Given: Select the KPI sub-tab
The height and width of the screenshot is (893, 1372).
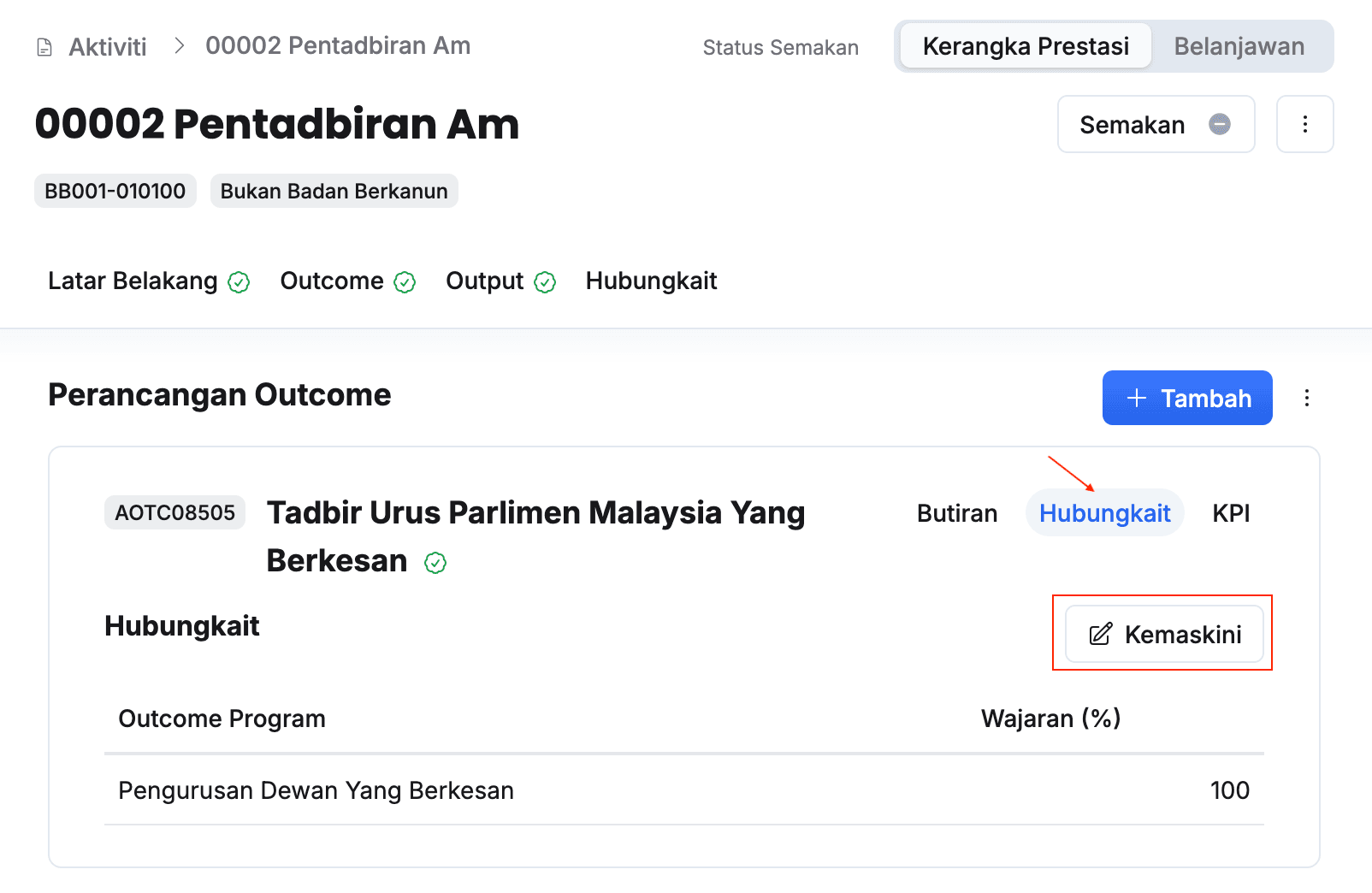Looking at the screenshot, I should coord(1231,513).
